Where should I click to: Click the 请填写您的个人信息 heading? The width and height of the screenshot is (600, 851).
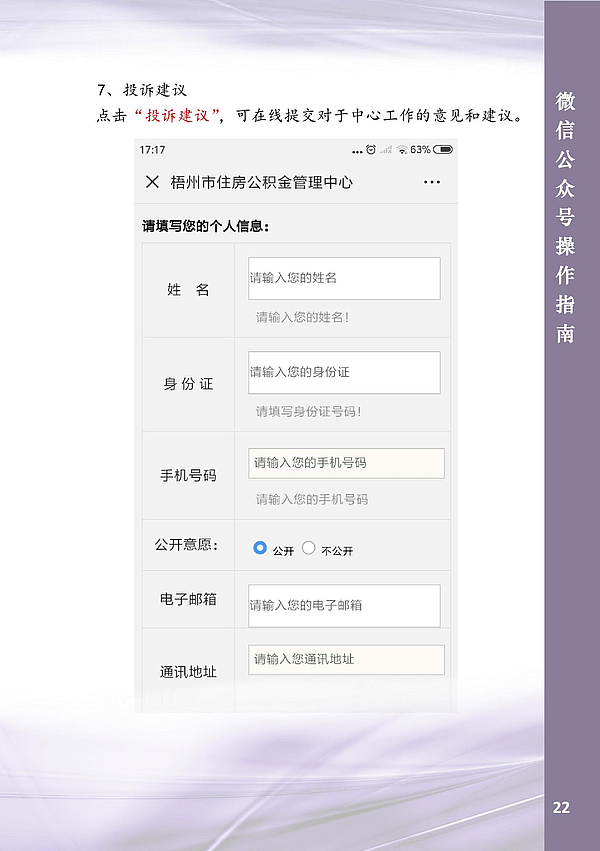tap(206, 226)
